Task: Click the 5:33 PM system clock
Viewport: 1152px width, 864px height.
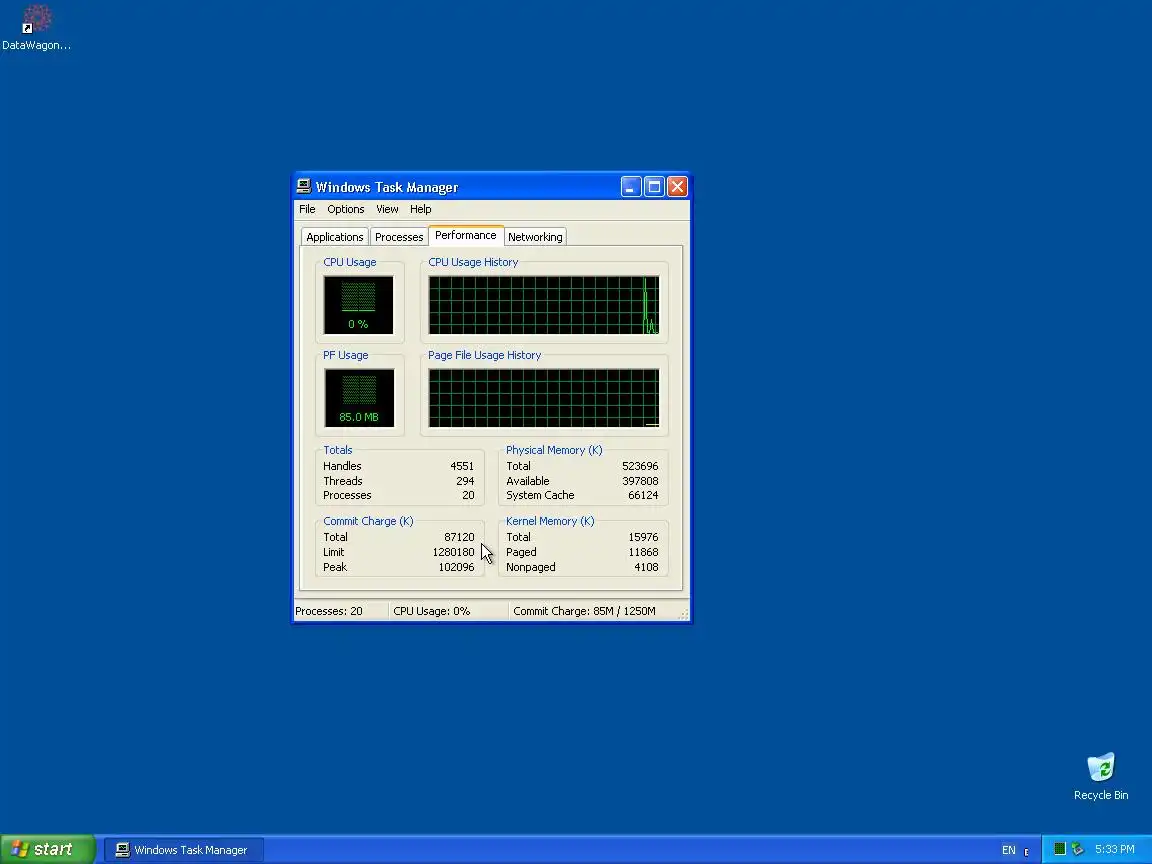Action: tap(1115, 849)
